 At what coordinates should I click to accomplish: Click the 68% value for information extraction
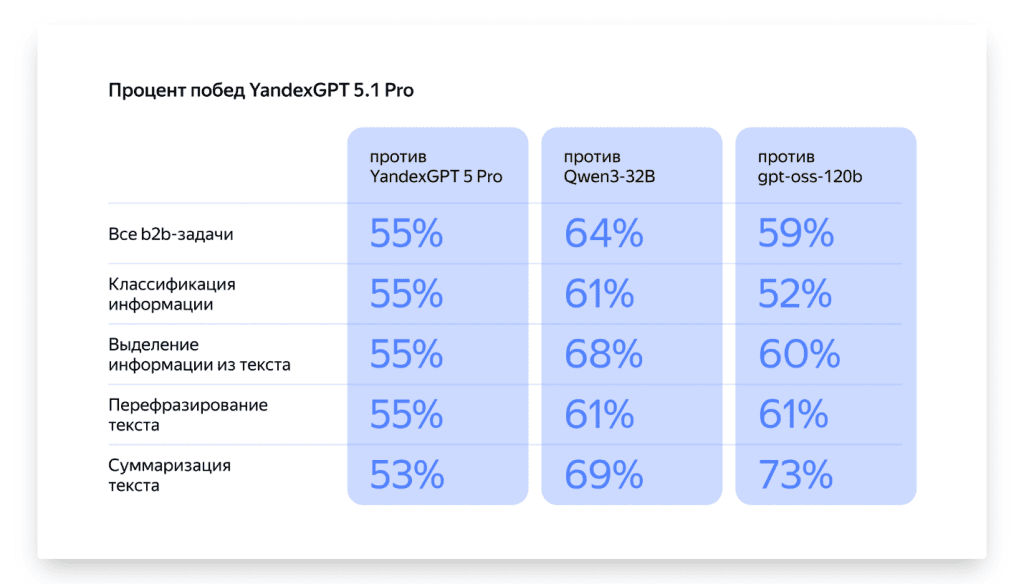pyautogui.click(x=602, y=355)
